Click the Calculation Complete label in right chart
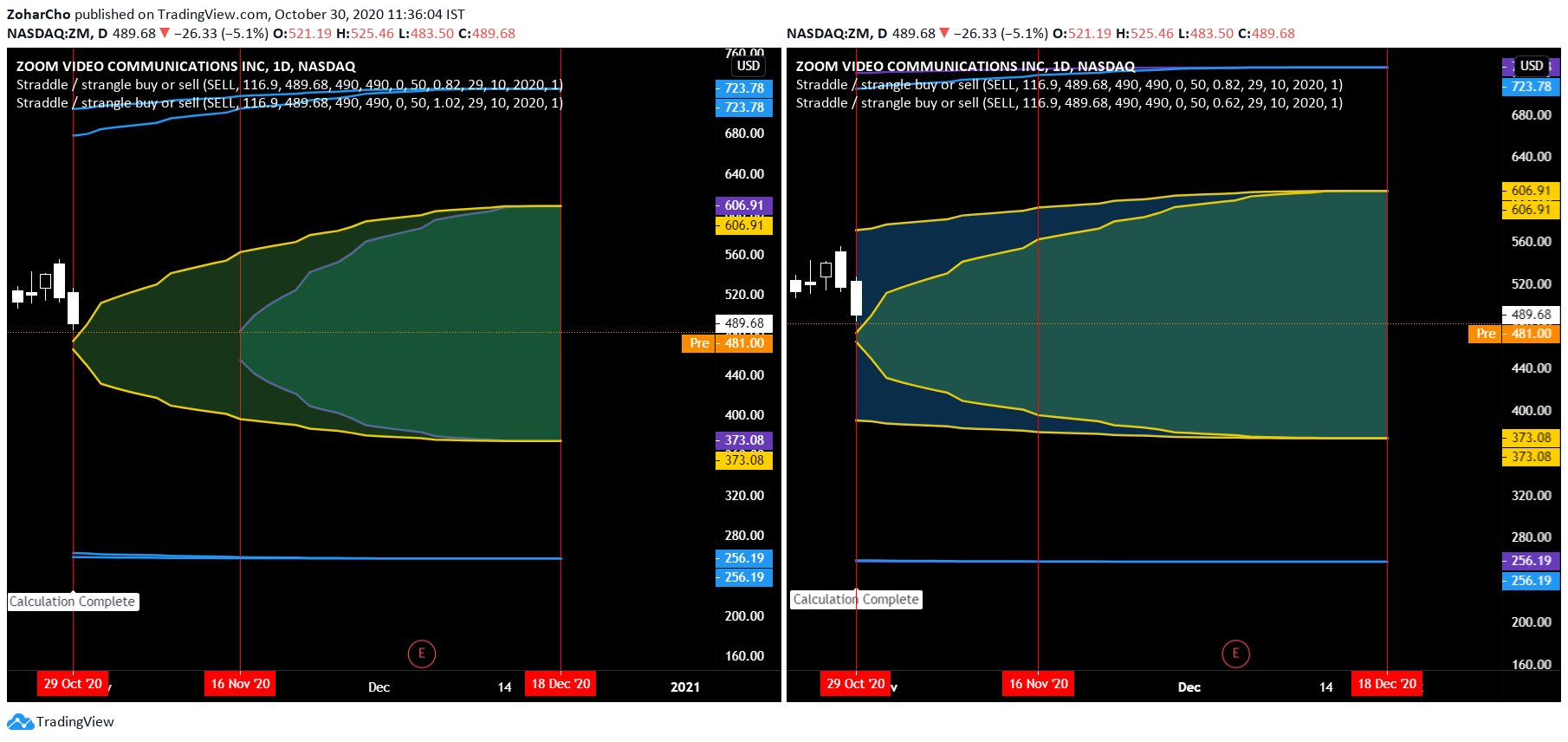 (856, 599)
